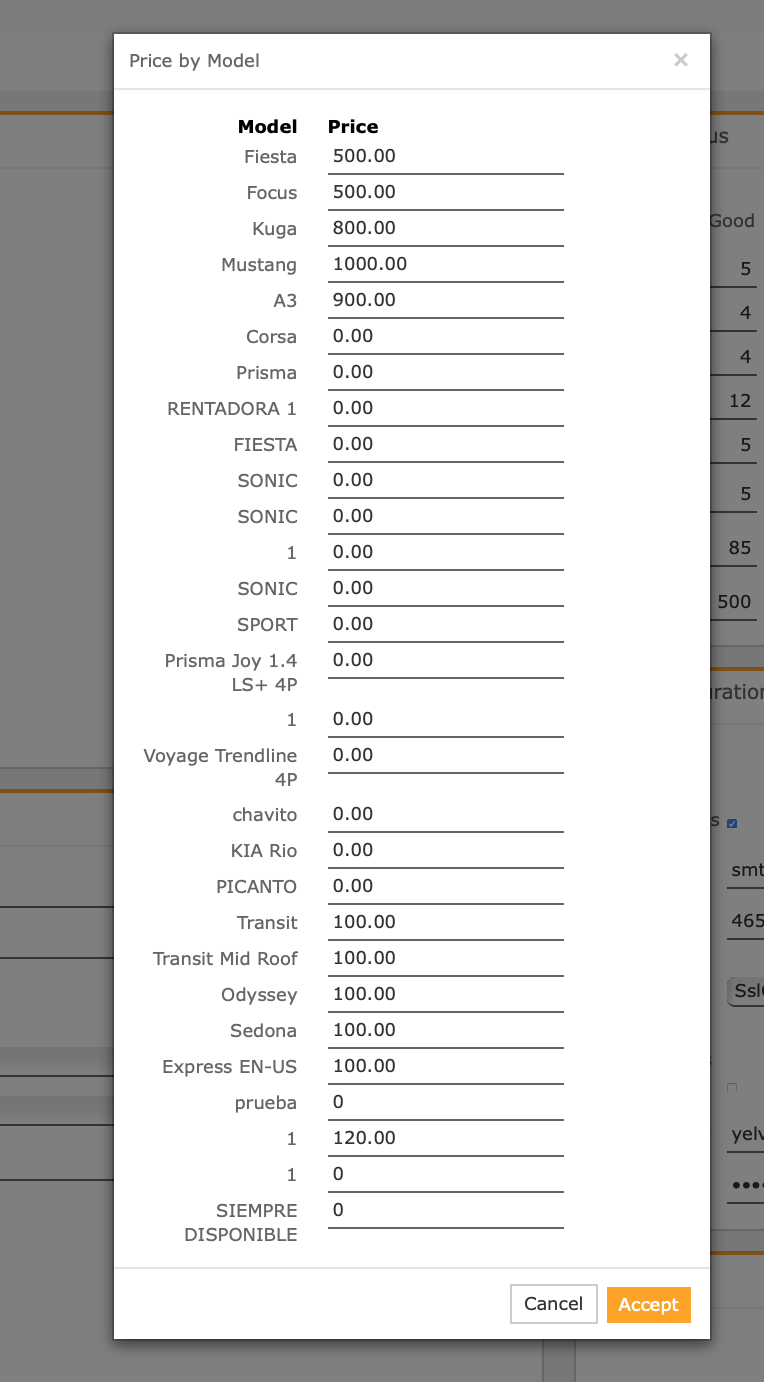This screenshot has height=1382, width=764.
Task: Edit the price field showing 120.00
Action: tap(446, 1138)
